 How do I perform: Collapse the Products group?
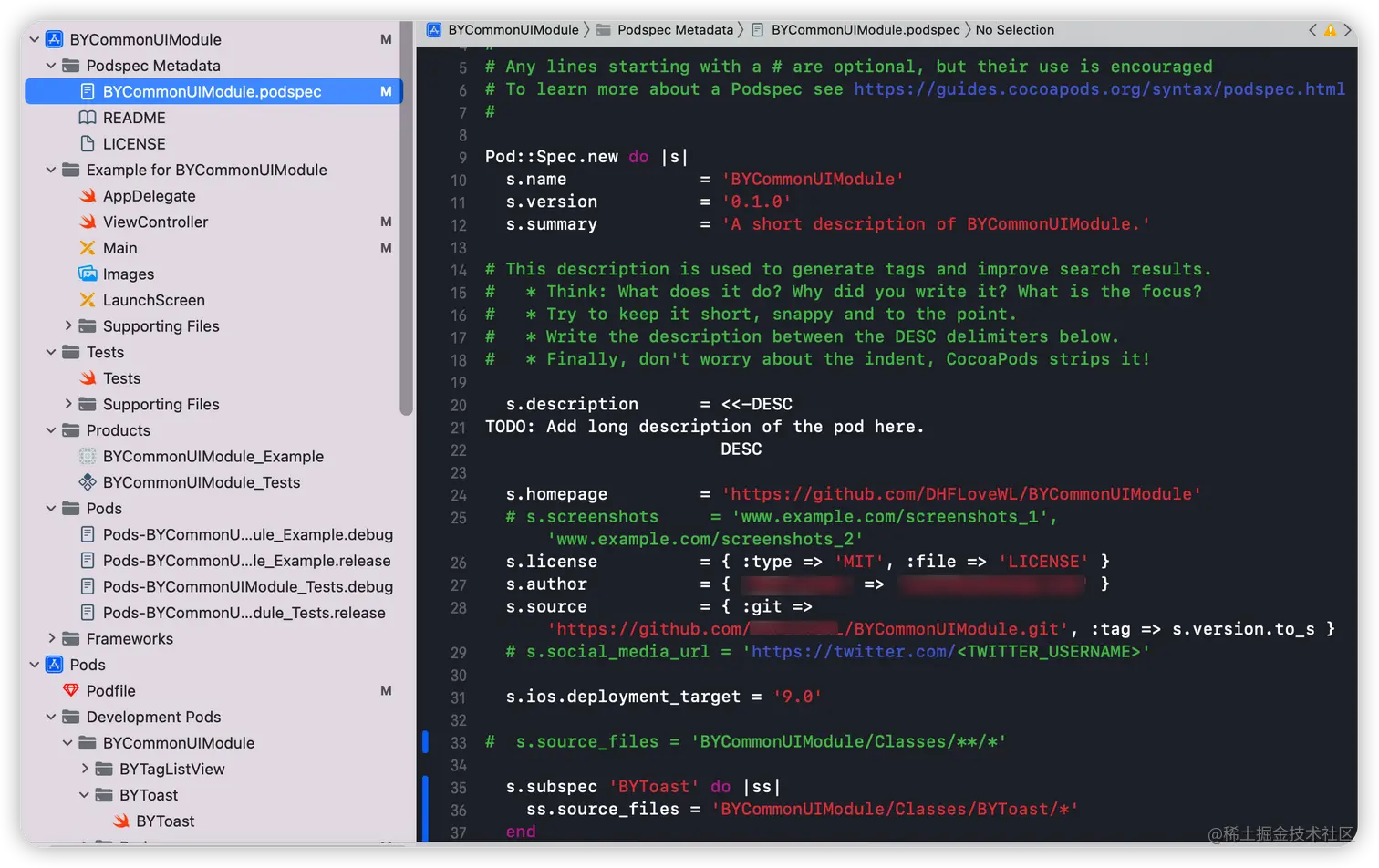coord(51,430)
